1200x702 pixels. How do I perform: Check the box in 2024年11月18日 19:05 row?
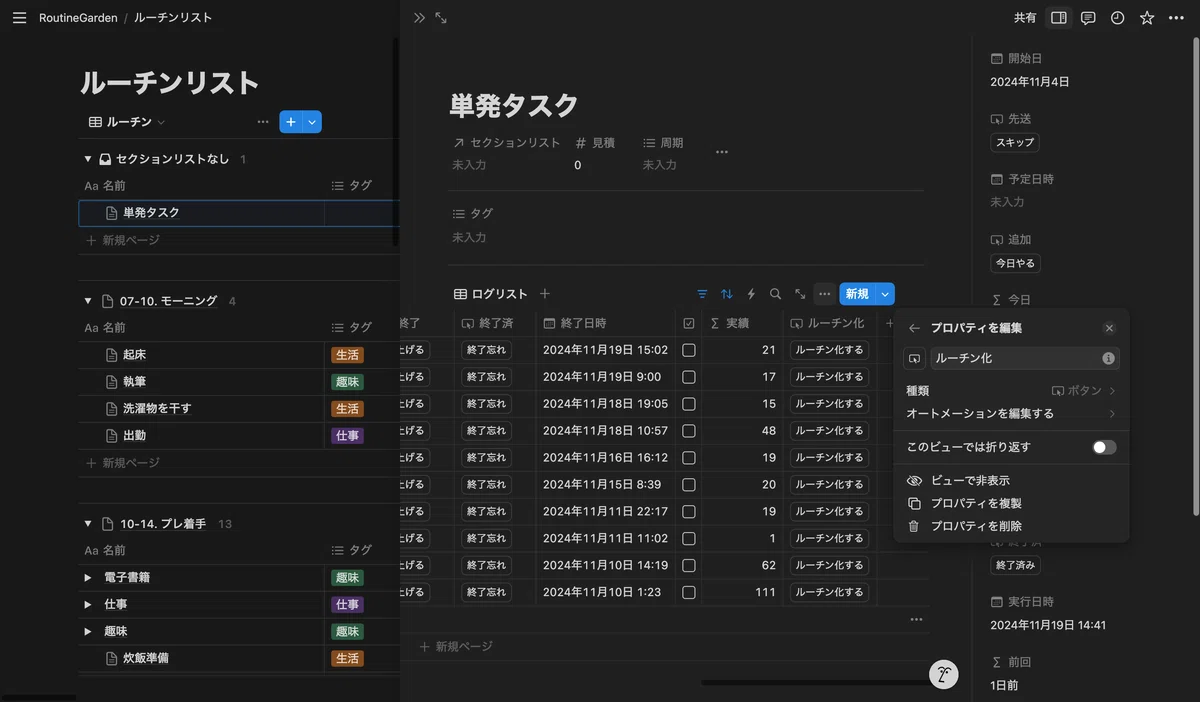click(689, 404)
